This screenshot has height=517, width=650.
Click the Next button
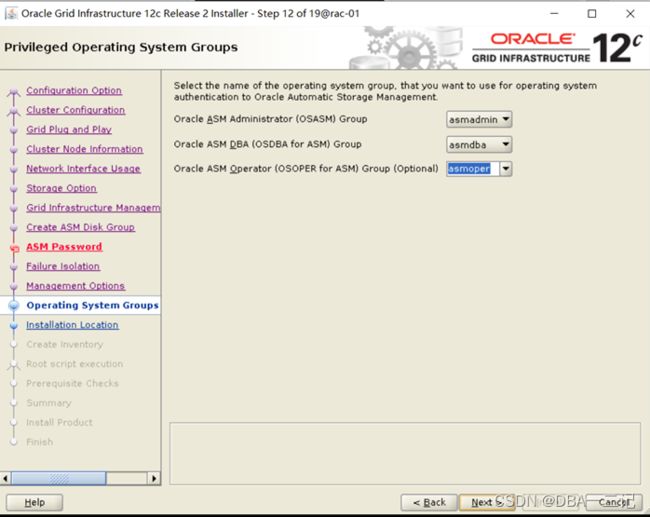pyautogui.click(x=487, y=502)
